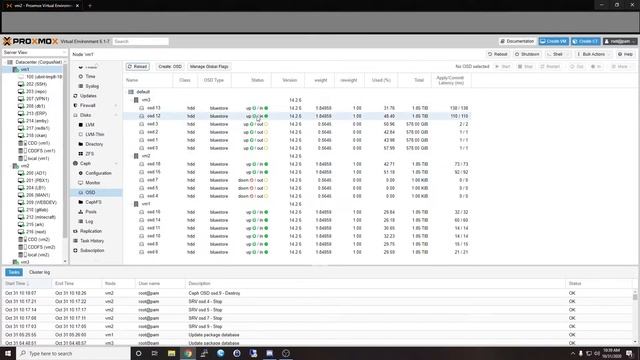Click Reboot node button
This screenshot has width=640, height=360.
(497, 54)
